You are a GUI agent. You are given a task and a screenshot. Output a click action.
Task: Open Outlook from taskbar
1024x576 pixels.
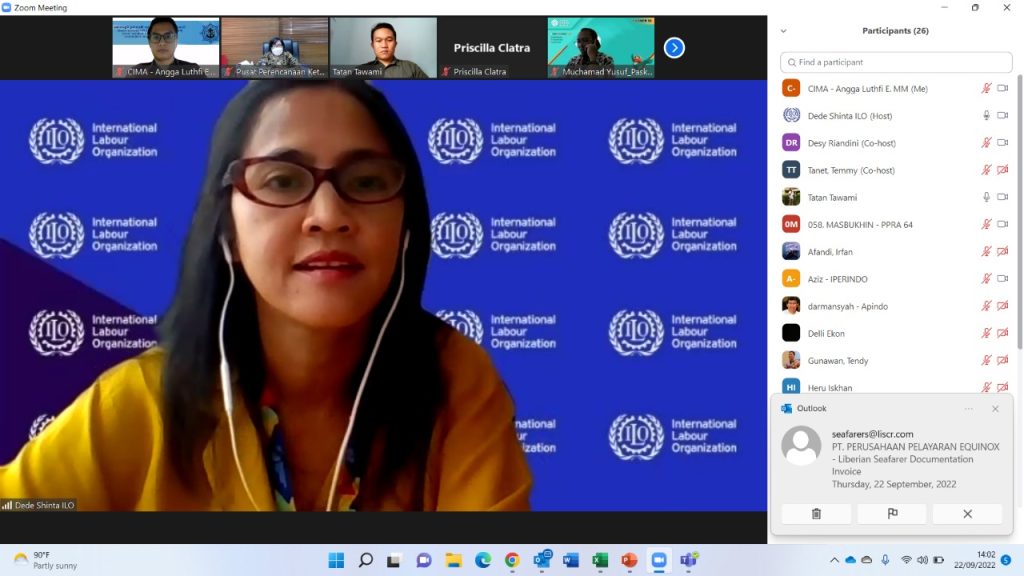(x=542, y=560)
